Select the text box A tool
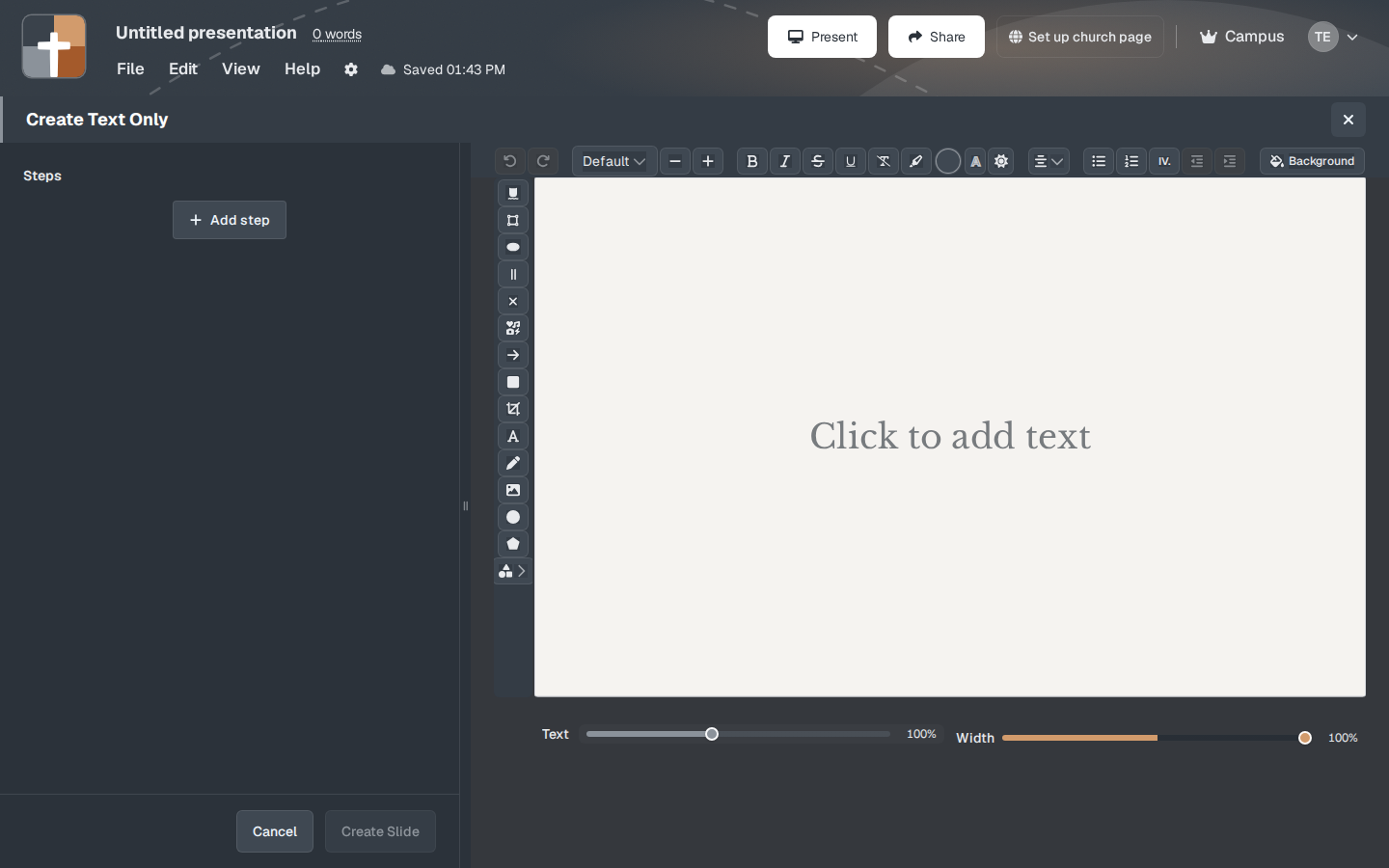1389x868 pixels. [513, 436]
